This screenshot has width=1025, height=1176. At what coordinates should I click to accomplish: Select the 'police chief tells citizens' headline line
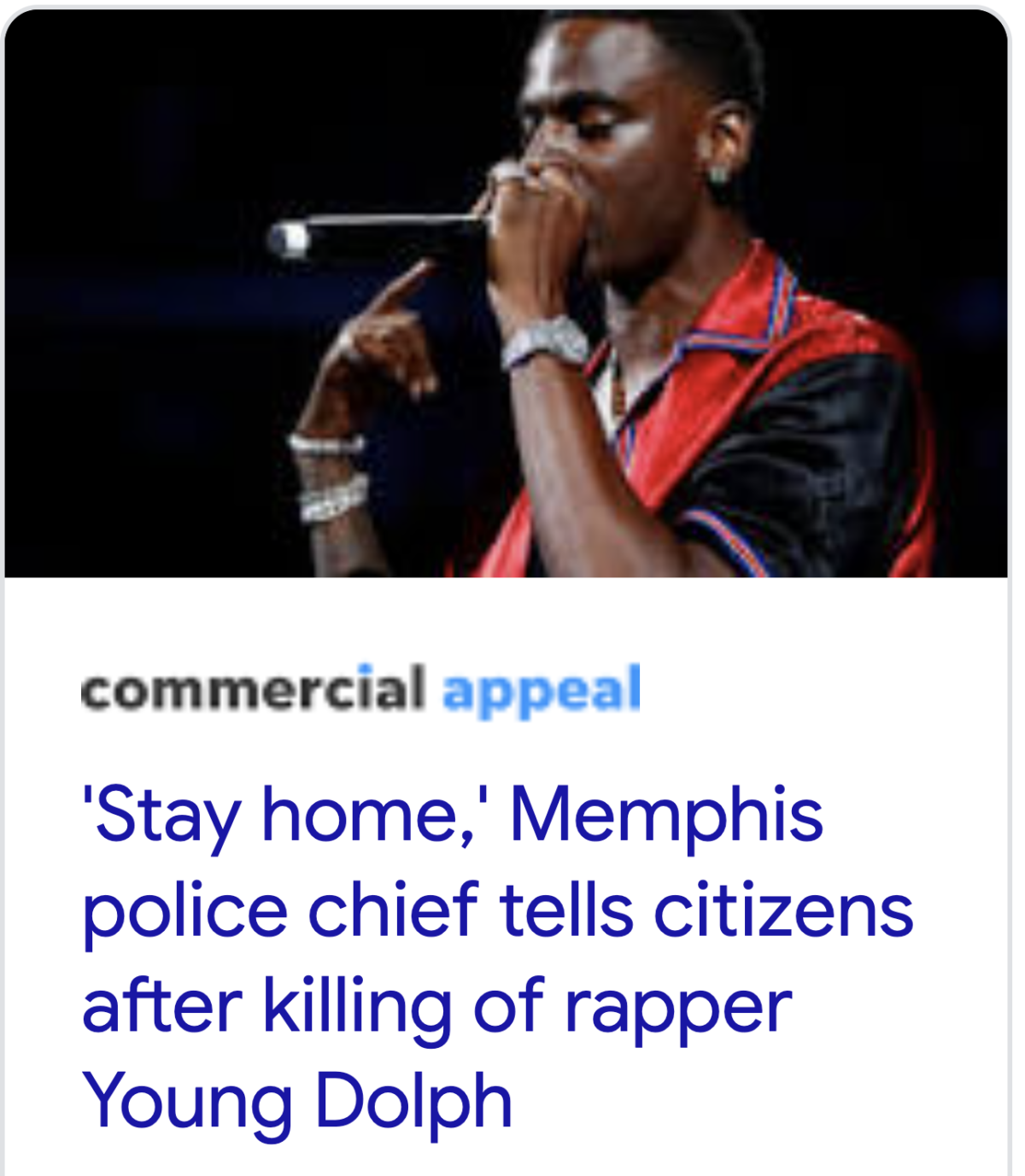497,911
